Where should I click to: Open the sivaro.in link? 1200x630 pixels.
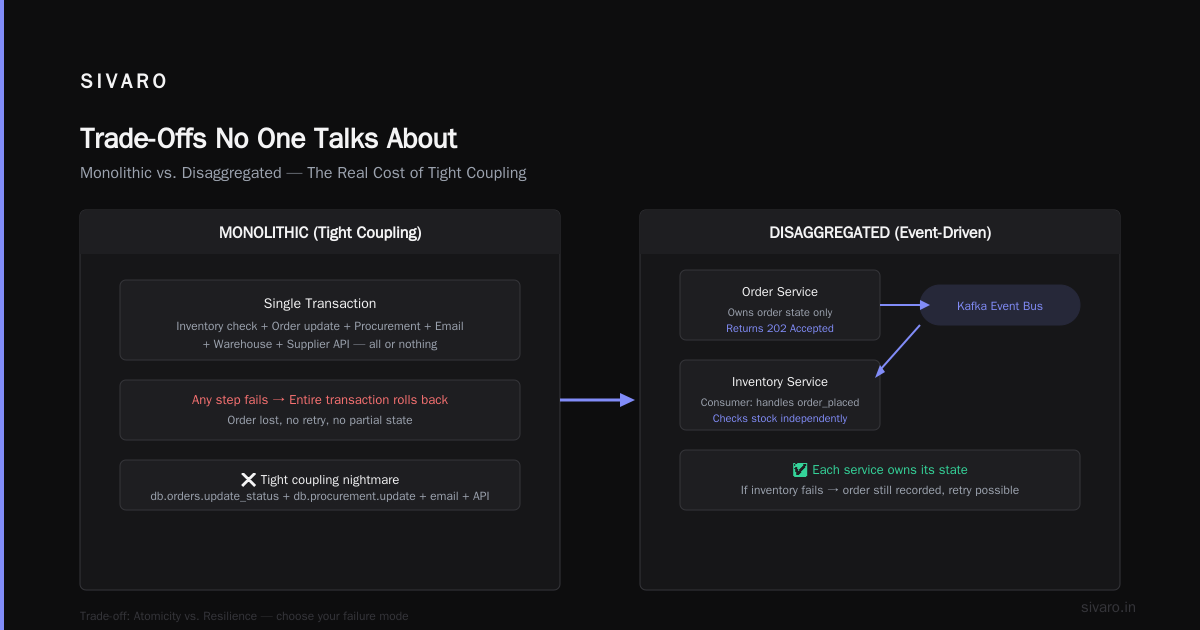point(1108,607)
